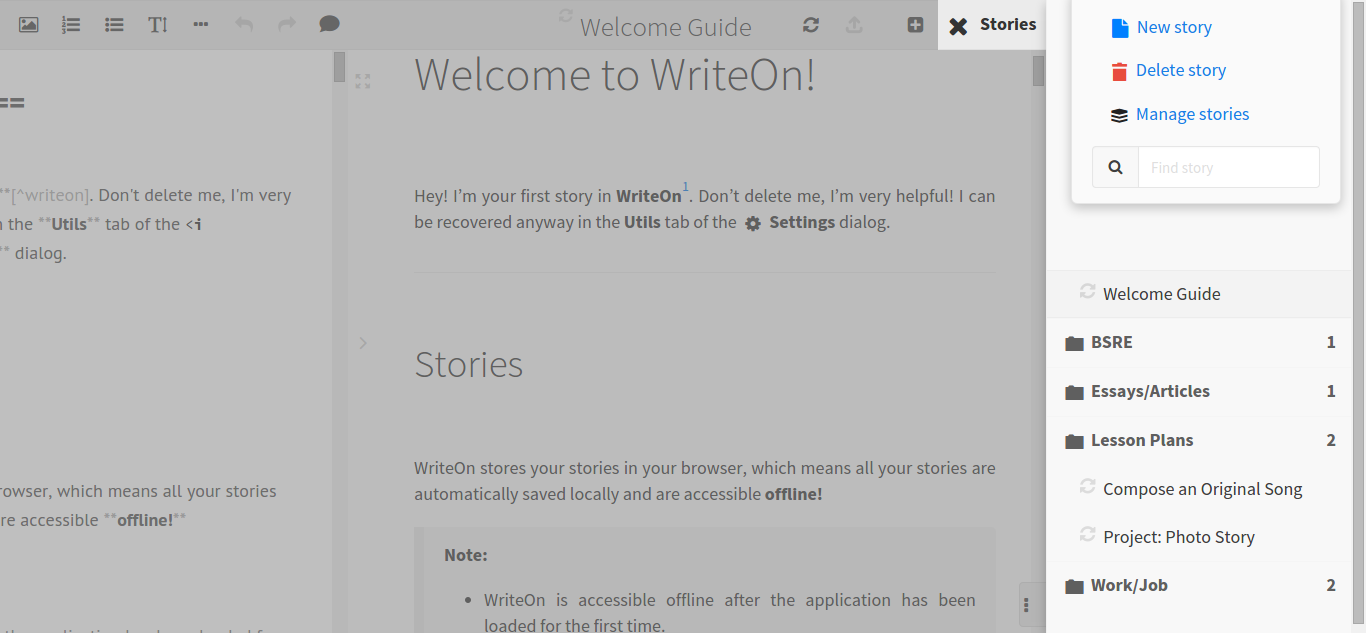
Task: Click the sync icon beside Compose an Original Song
Action: pos(1087,486)
